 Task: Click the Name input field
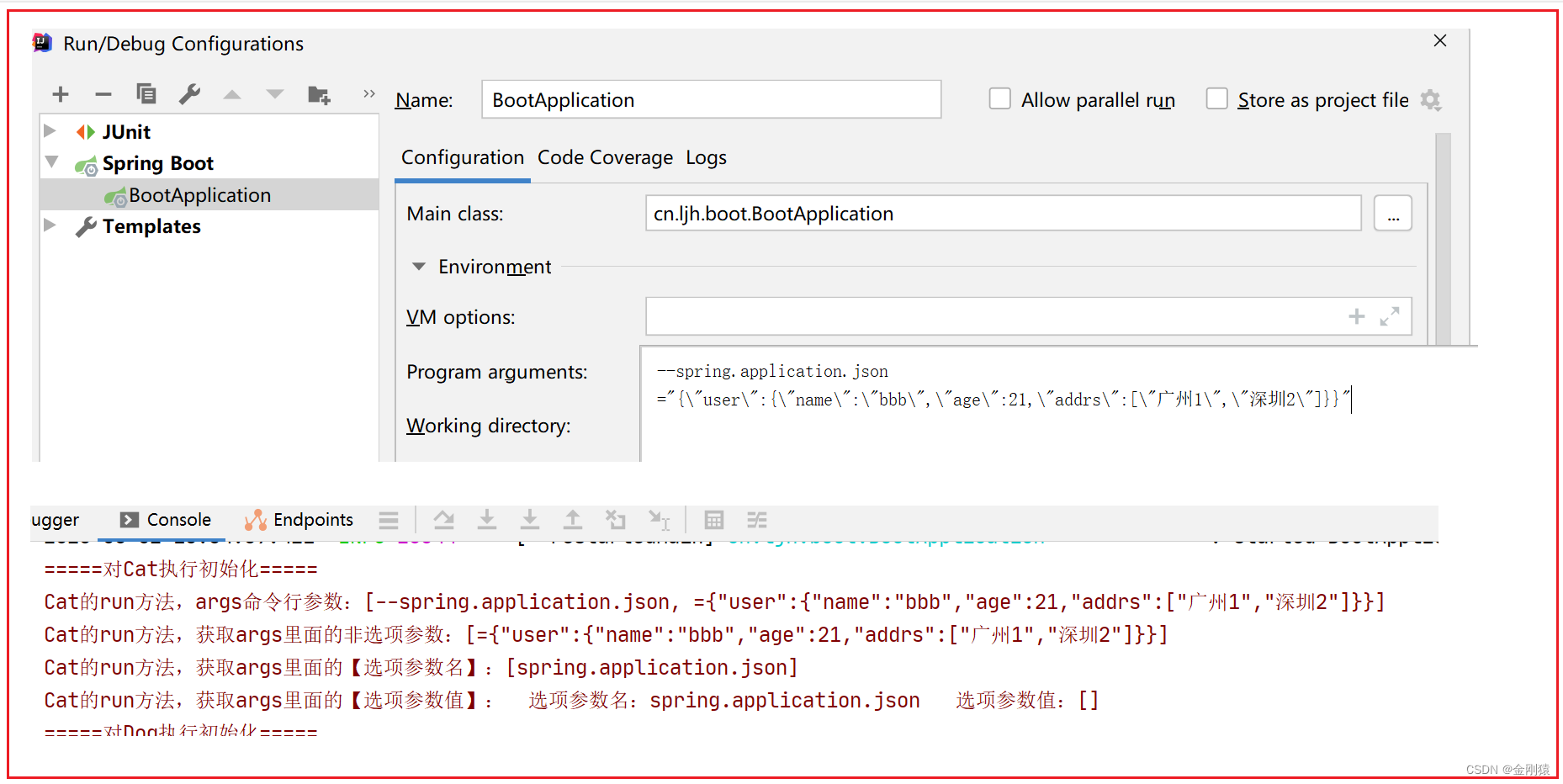tap(712, 99)
